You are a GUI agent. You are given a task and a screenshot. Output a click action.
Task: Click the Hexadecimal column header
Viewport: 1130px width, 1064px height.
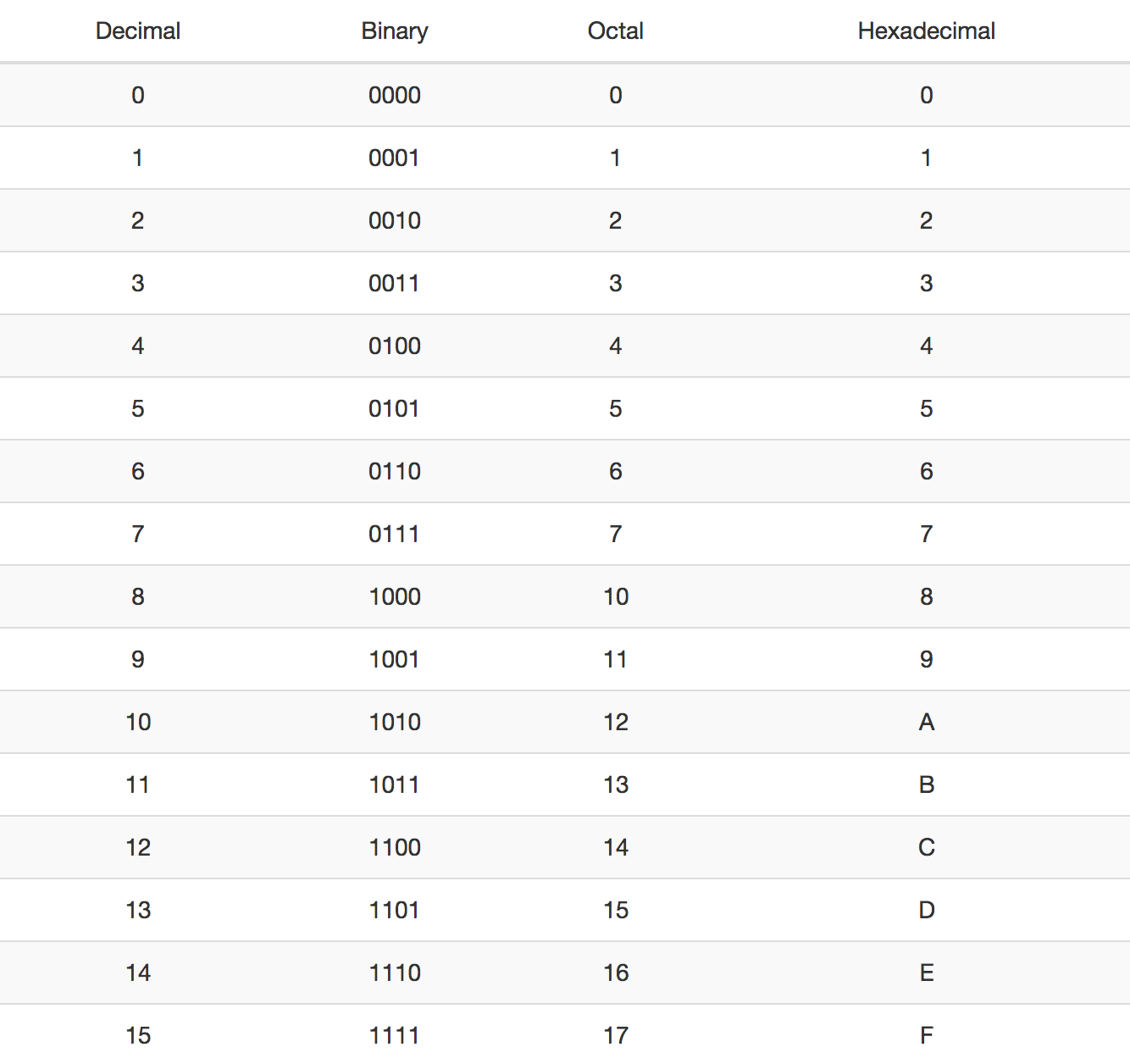926,31
